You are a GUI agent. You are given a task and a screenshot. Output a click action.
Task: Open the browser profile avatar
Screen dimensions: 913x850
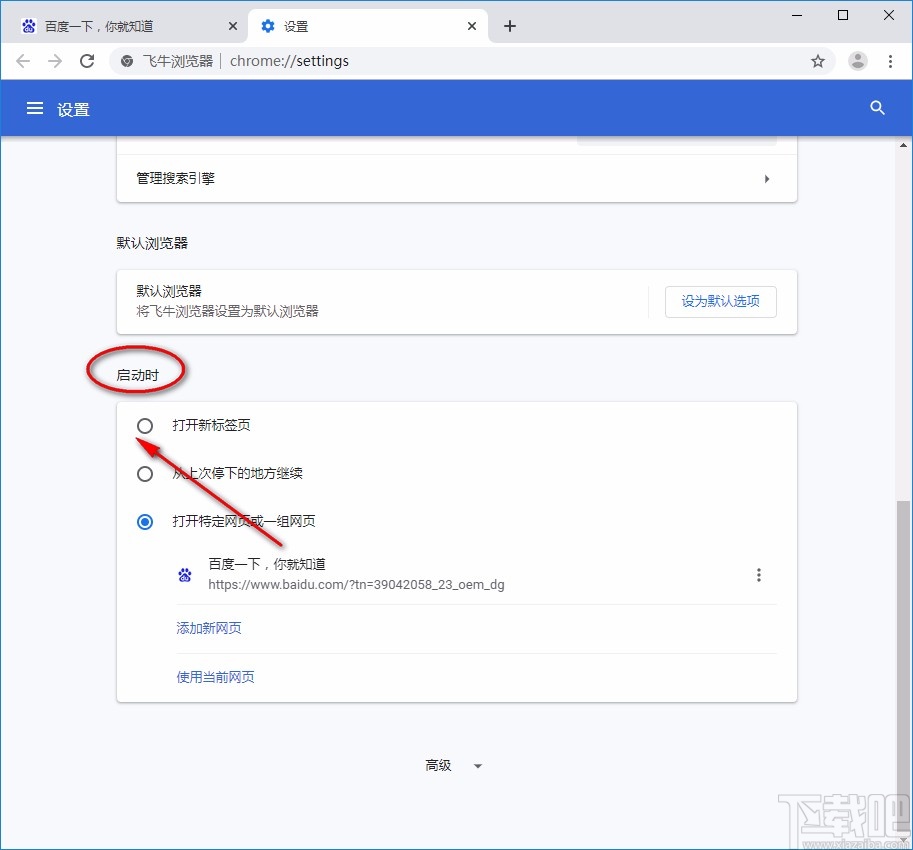(857, 61)
